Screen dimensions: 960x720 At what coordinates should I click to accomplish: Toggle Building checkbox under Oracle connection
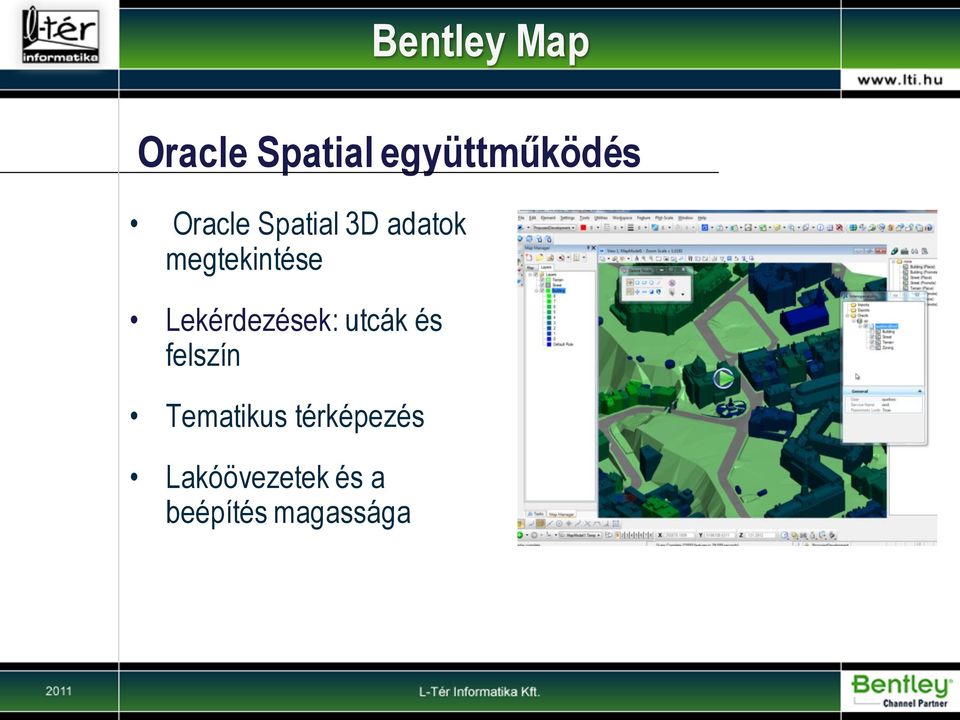(872, 332)
